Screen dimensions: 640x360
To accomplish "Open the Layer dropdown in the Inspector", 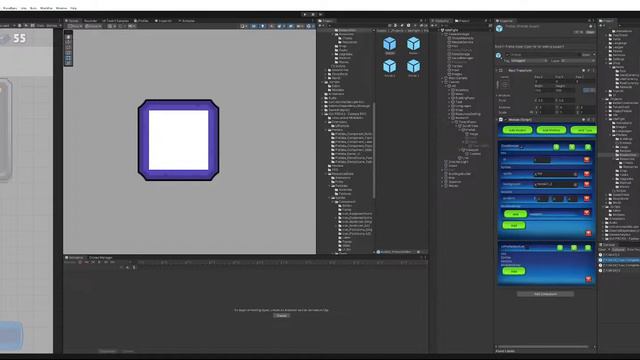I will [577, 61].
